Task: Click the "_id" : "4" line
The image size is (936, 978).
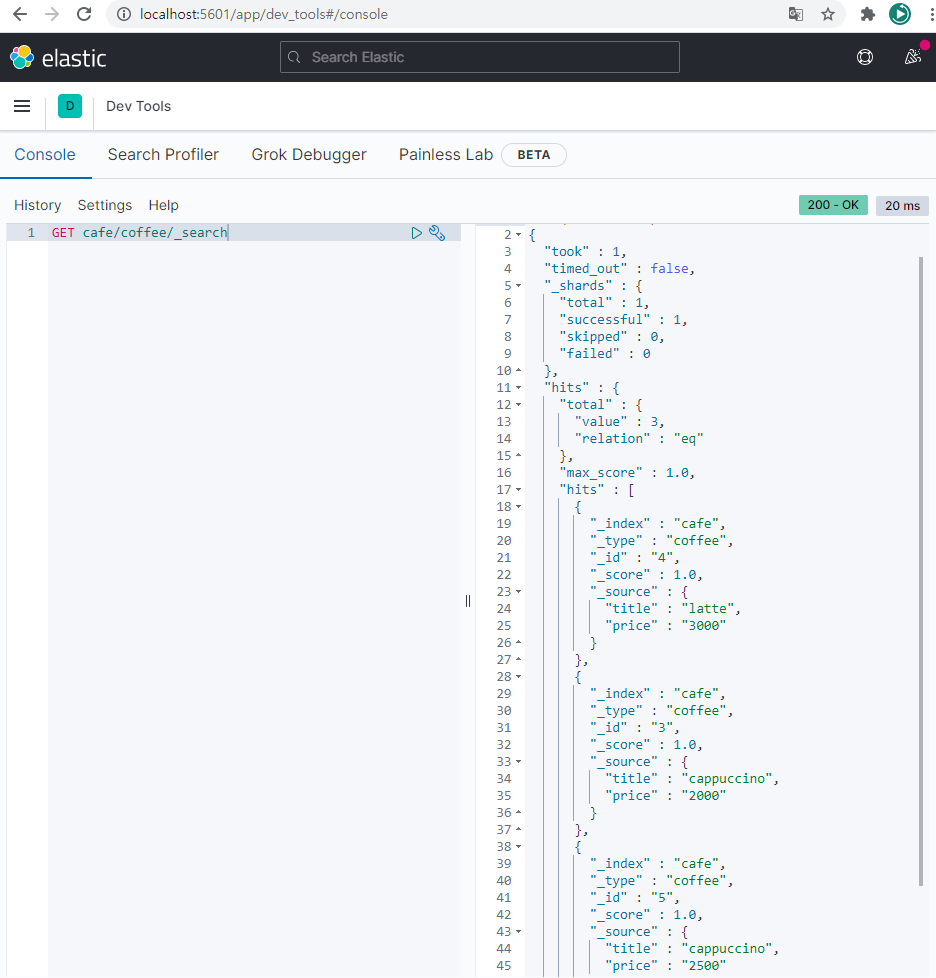Action: 634,558
